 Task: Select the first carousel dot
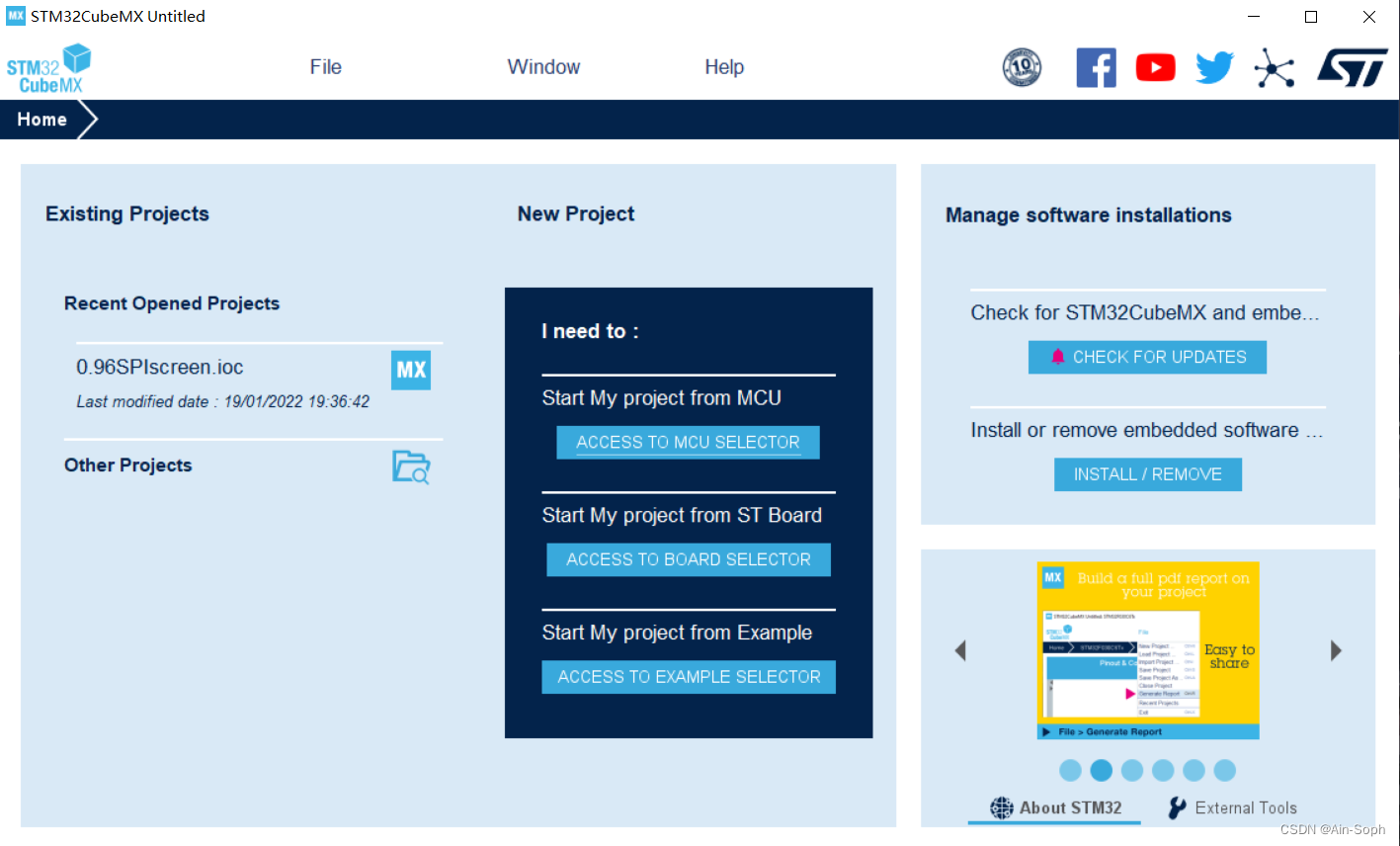(x=1070, y=770)
